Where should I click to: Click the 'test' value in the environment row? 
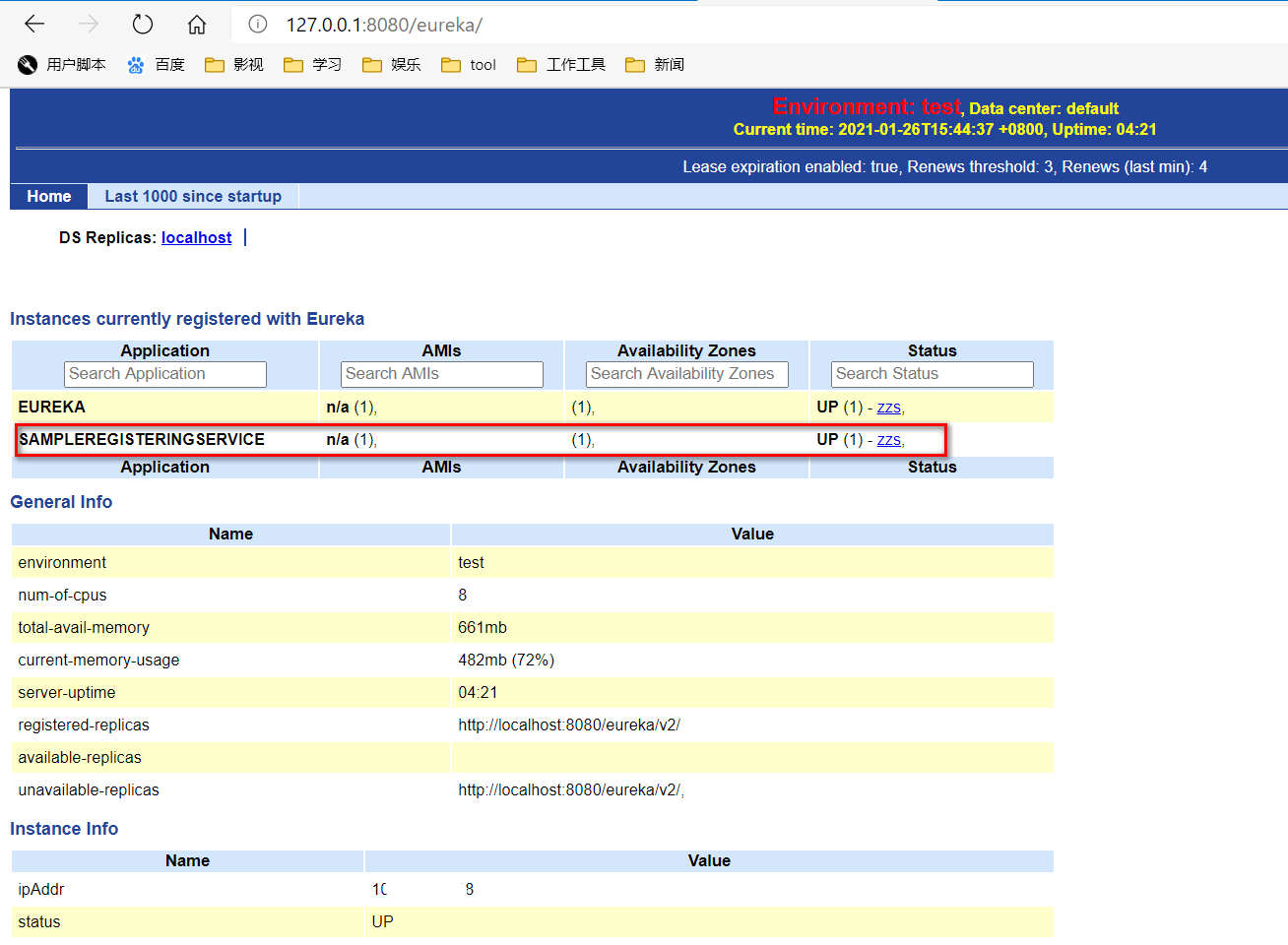[471, 562]
